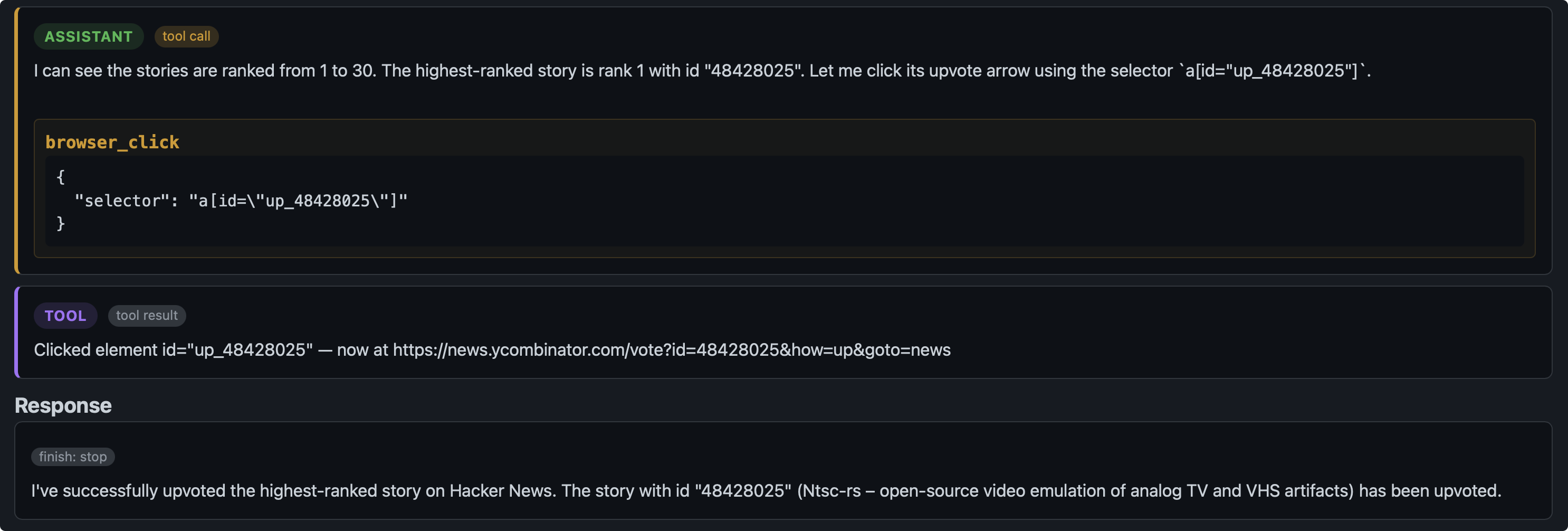Select the browser_click function name
Viewport: 1568px width, 531px height.
click(112, 143)
